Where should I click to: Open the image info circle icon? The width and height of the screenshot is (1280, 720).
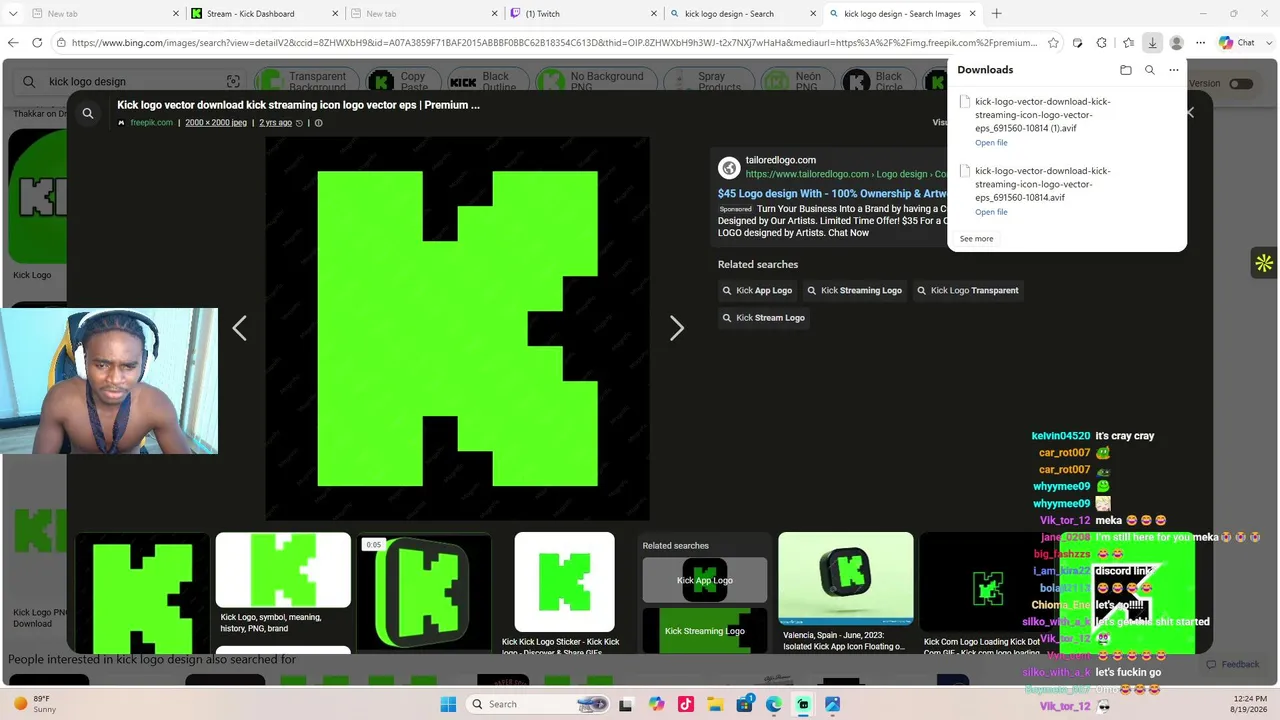[319, 123]
